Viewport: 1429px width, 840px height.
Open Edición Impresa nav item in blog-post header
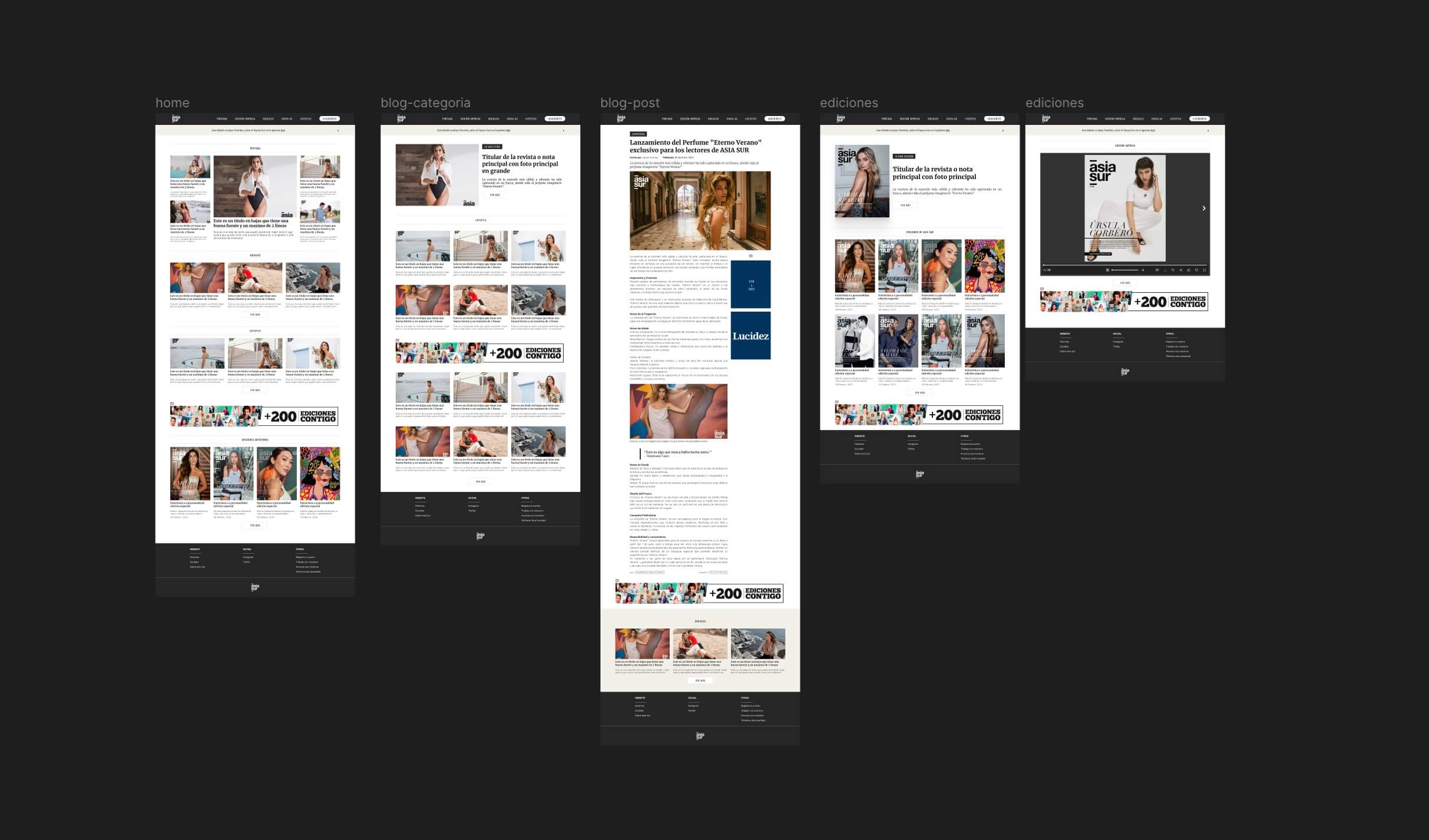pos(690,118)
